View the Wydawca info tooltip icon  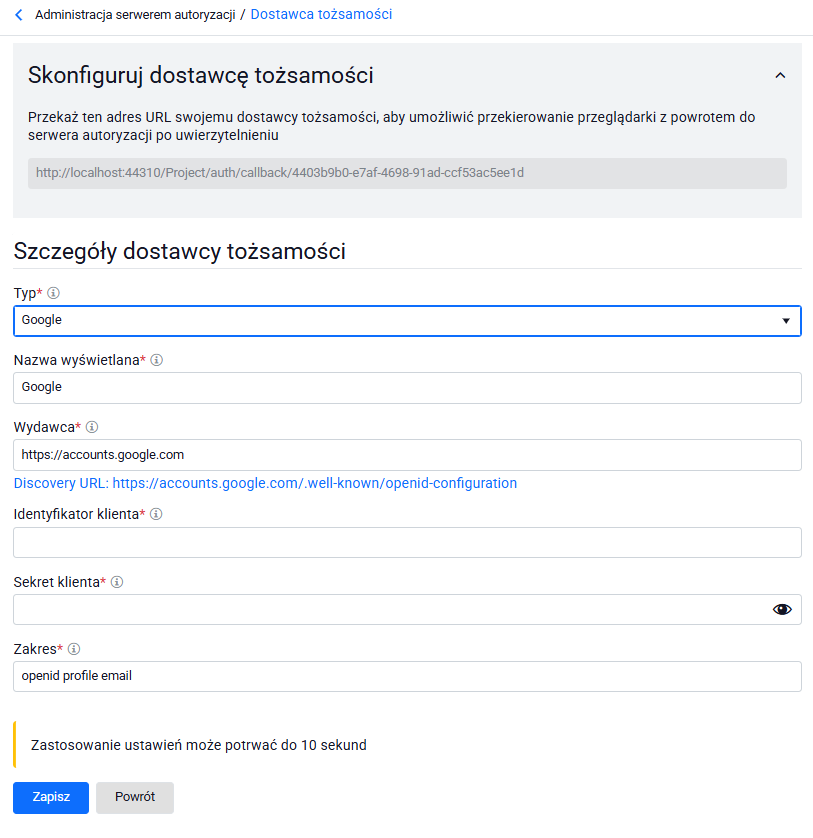coord(92,427)
